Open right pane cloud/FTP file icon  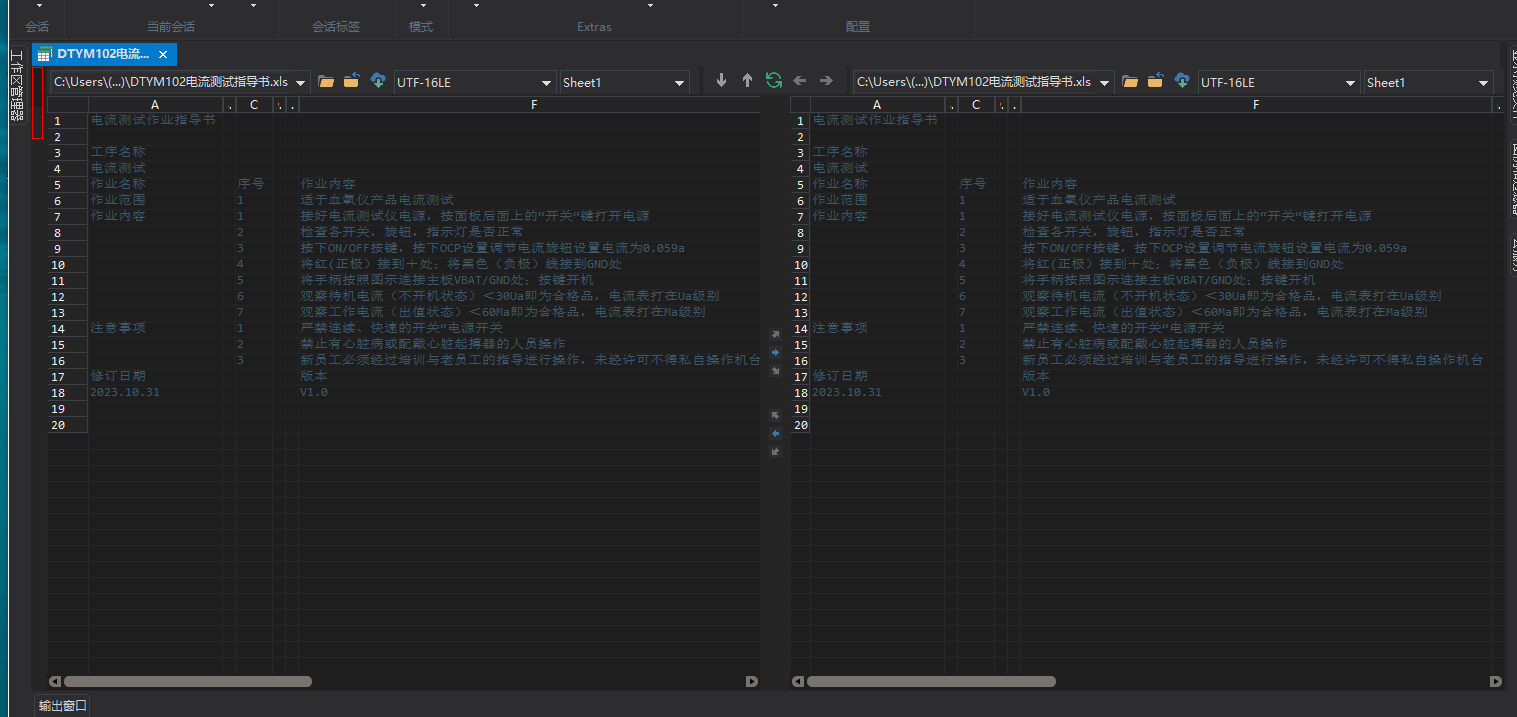point(1182,82)
